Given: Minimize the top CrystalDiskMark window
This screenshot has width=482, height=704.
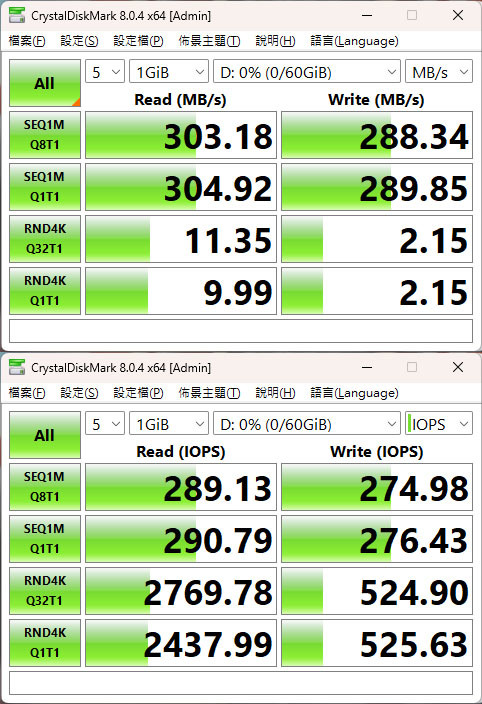Looking at the screenshot, I should click(x=367, y=15).
